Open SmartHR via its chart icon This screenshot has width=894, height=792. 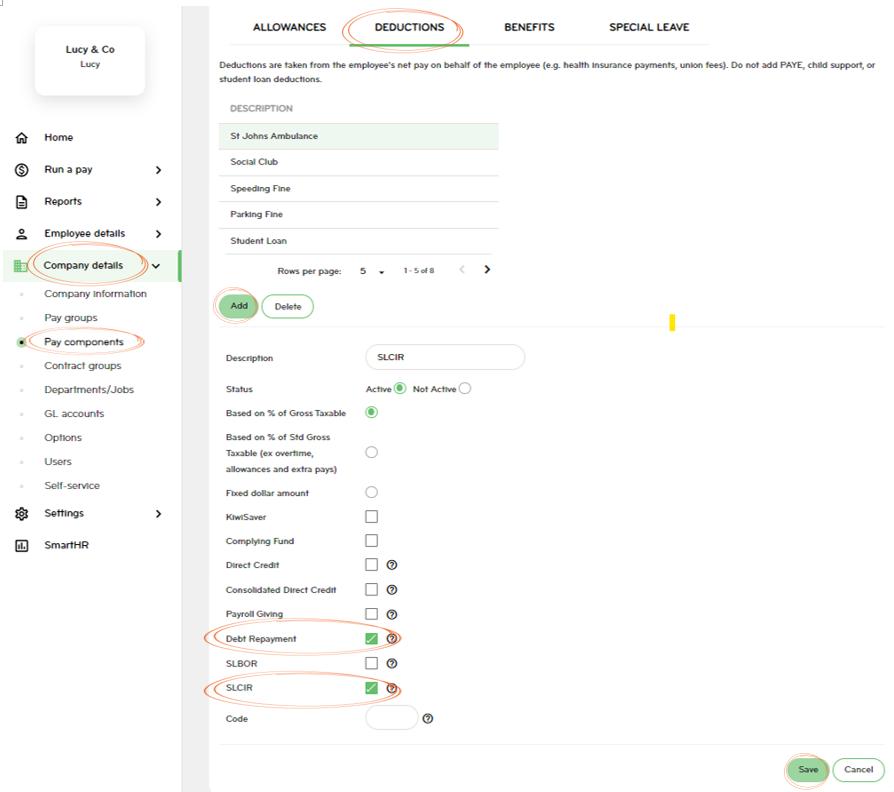[22, 546]
